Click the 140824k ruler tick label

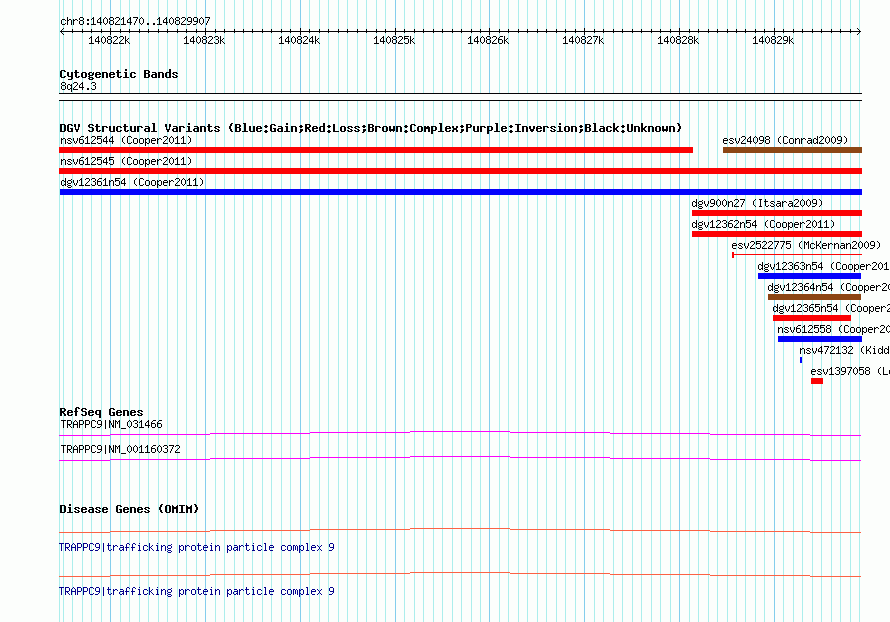(x=299, y=41)
